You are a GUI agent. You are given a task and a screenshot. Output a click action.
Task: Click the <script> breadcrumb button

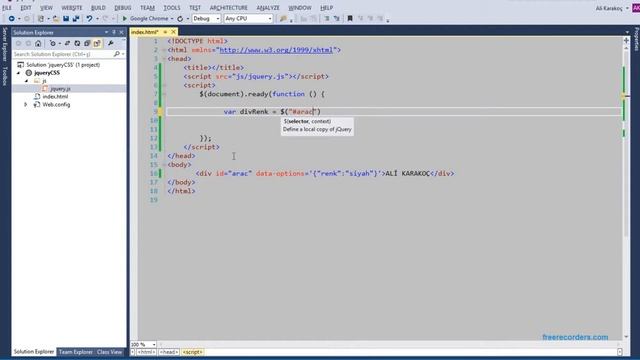[x=193, y=352]
